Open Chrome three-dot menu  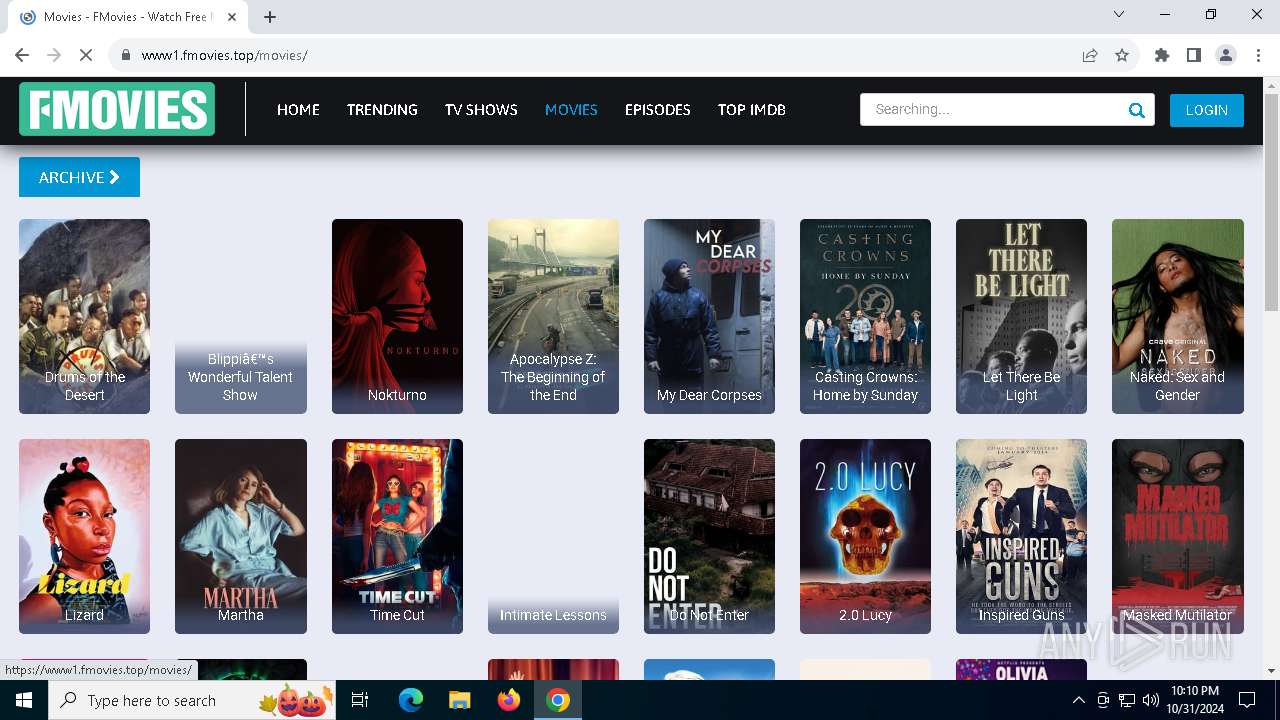pos(1258,55)
